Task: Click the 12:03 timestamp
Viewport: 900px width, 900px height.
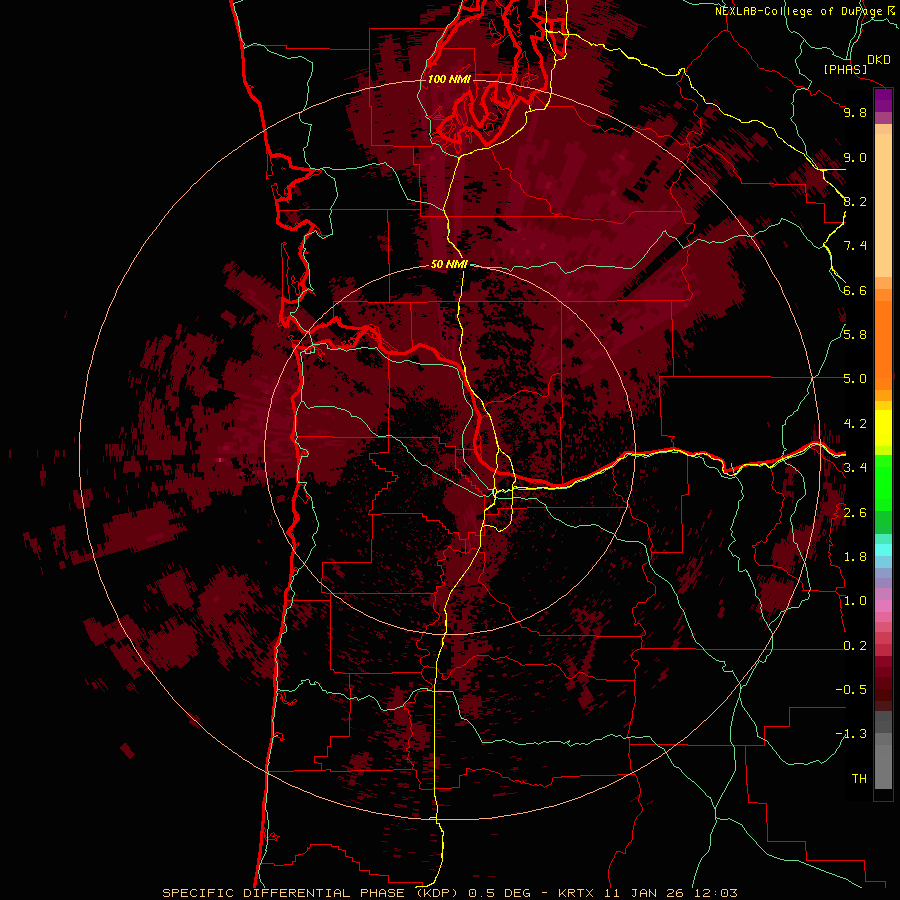Action: click(715, 893)
